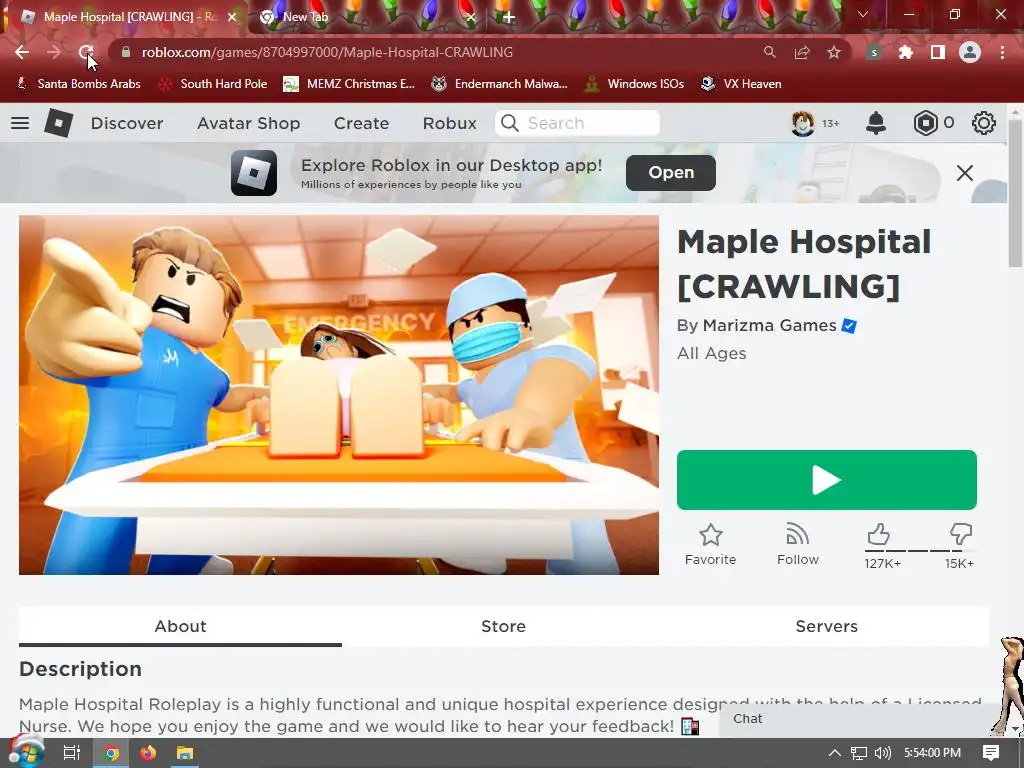Click the Roblox search magnifier

510,123
